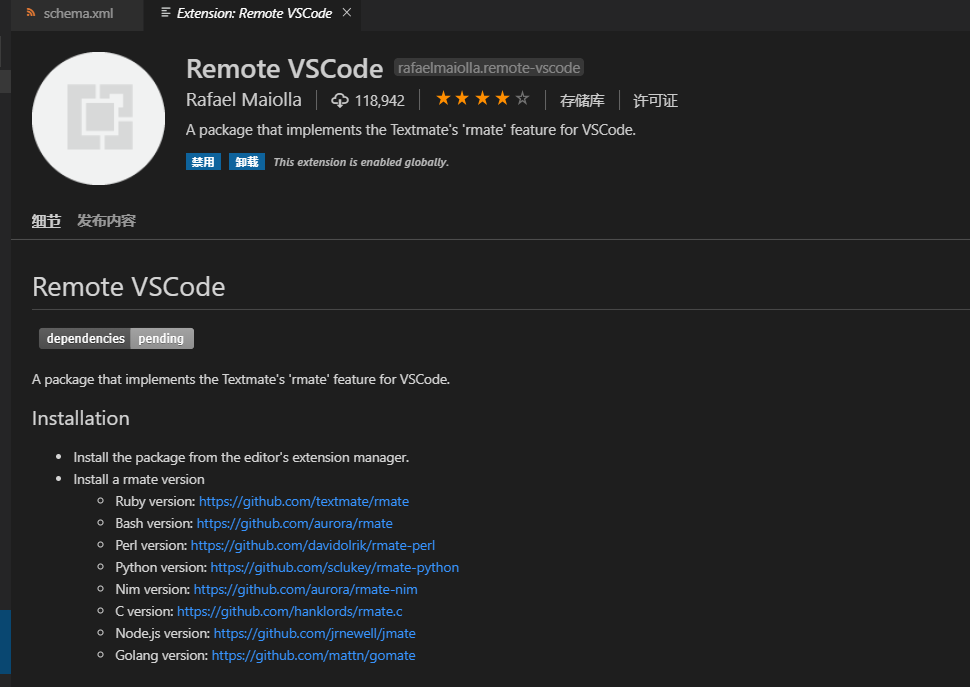Close the Extension: Remote VSCode tab
The height and width of the screenshot is (687, 970).
[x=347, y=14]
